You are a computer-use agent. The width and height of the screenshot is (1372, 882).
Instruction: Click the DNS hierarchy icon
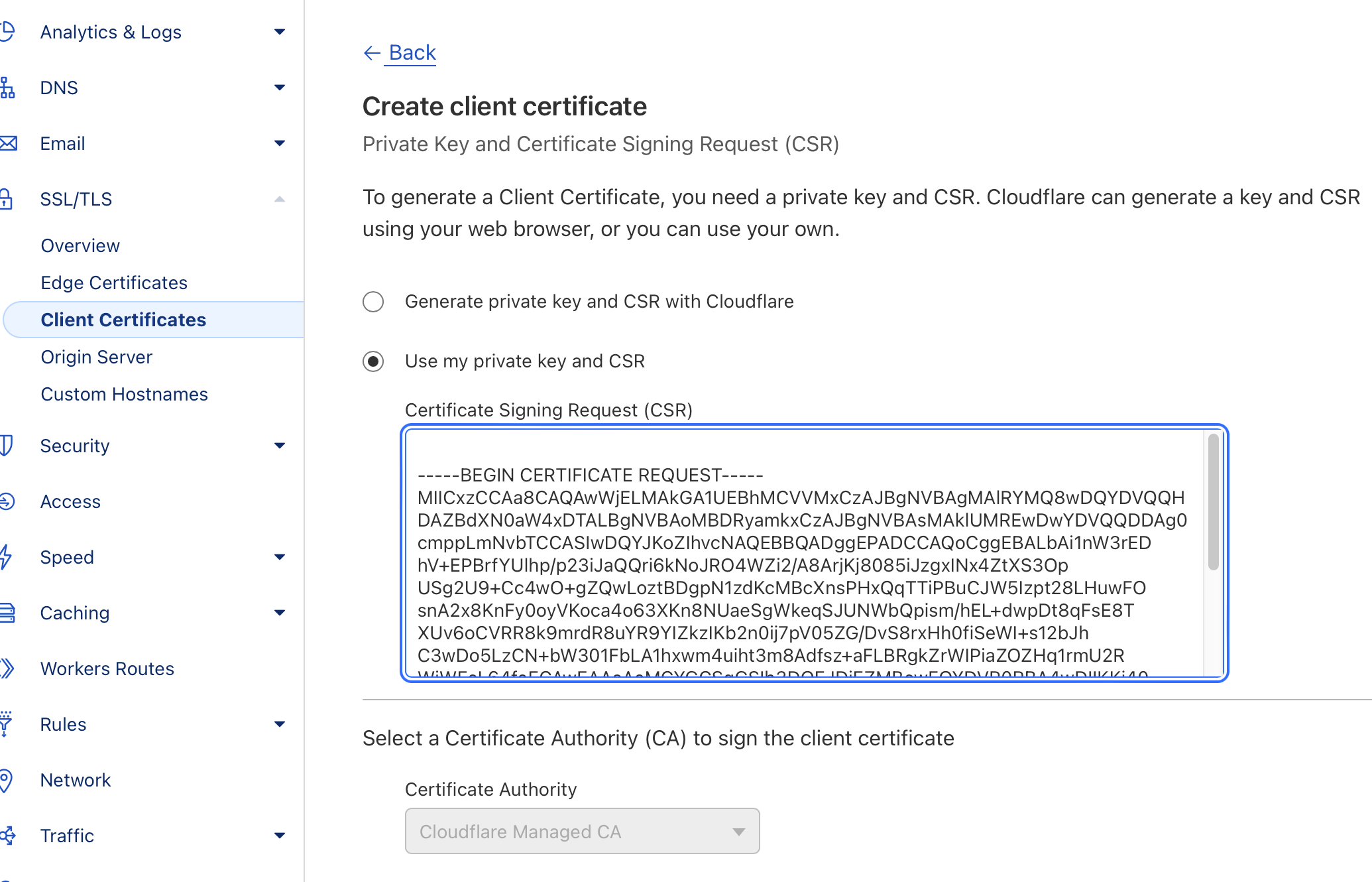point(7,88)
